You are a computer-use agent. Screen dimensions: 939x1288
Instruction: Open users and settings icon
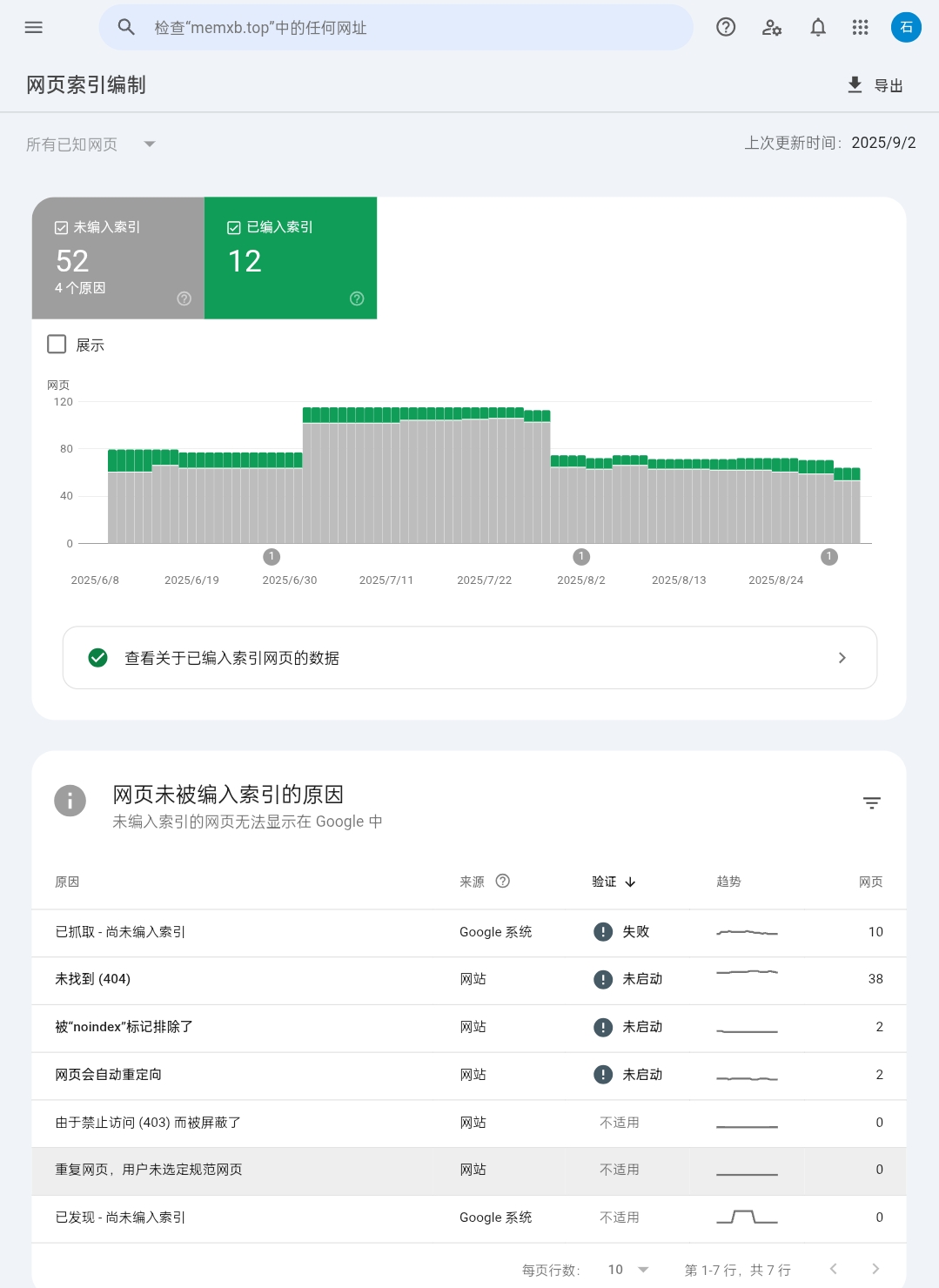(x=772, y=27)
